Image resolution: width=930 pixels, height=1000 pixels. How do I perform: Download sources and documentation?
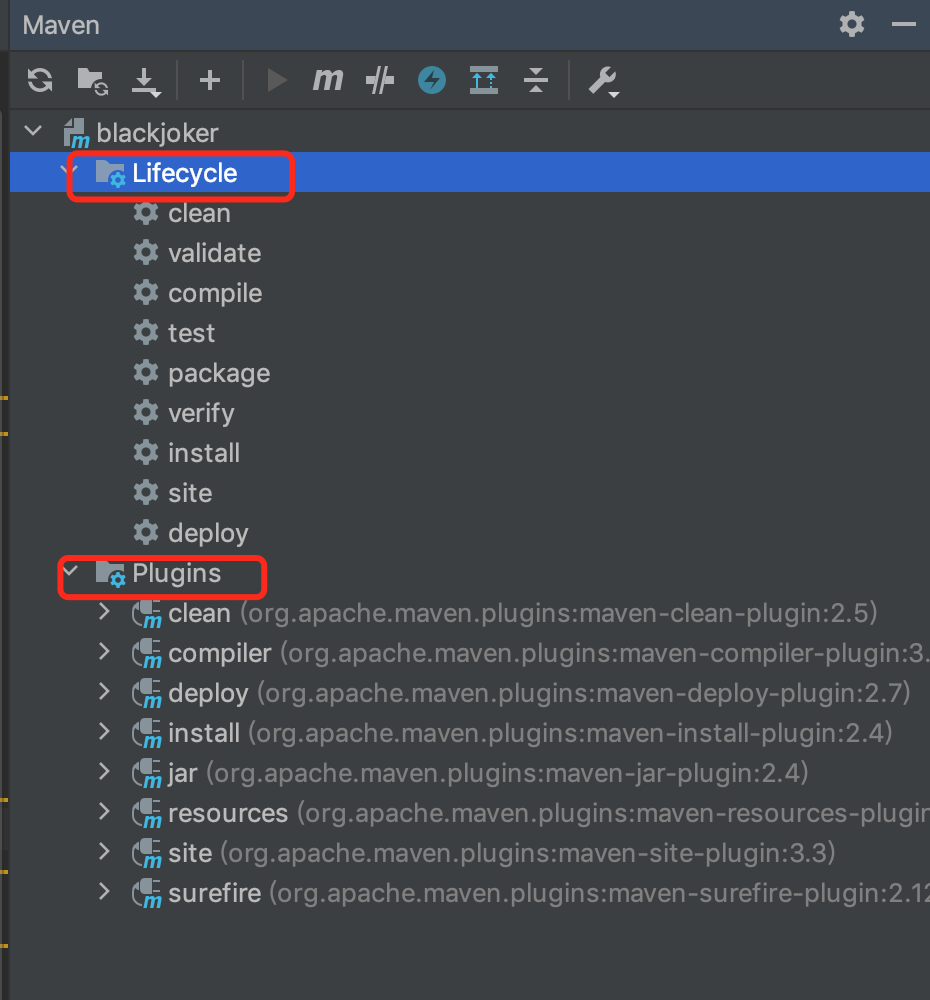(146, 80)
